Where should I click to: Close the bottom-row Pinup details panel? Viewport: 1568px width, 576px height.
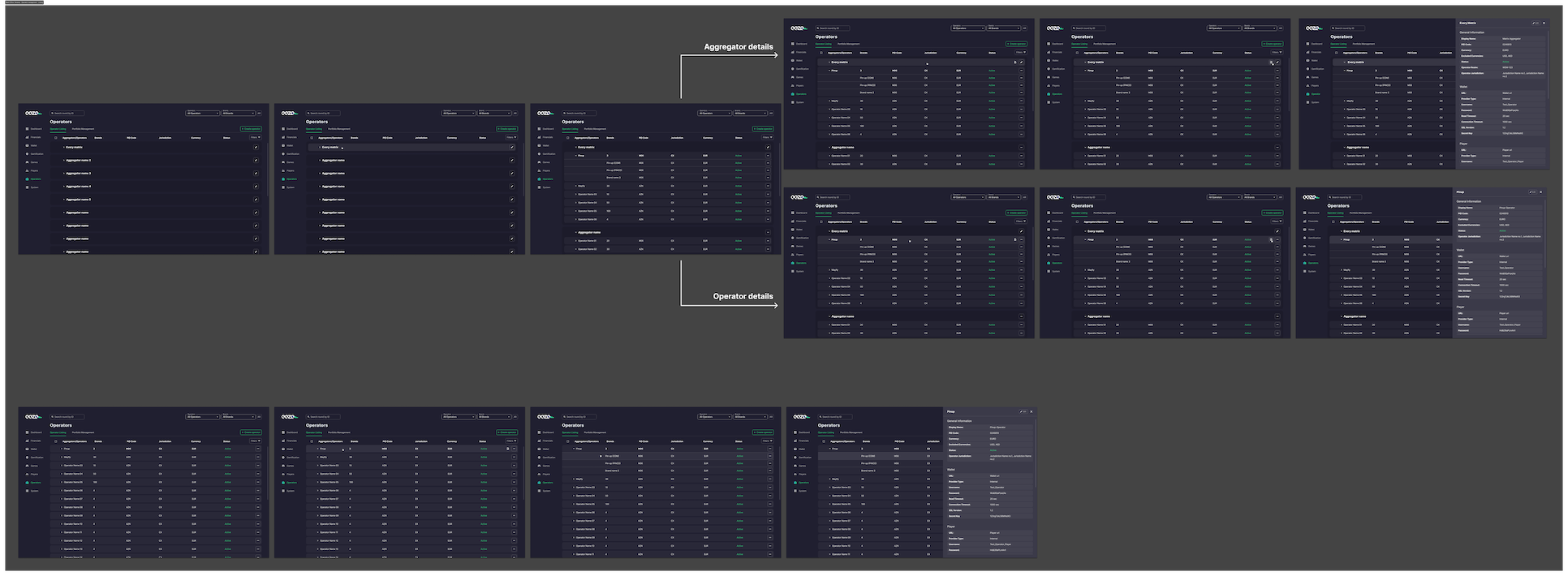pos(1032,411)
